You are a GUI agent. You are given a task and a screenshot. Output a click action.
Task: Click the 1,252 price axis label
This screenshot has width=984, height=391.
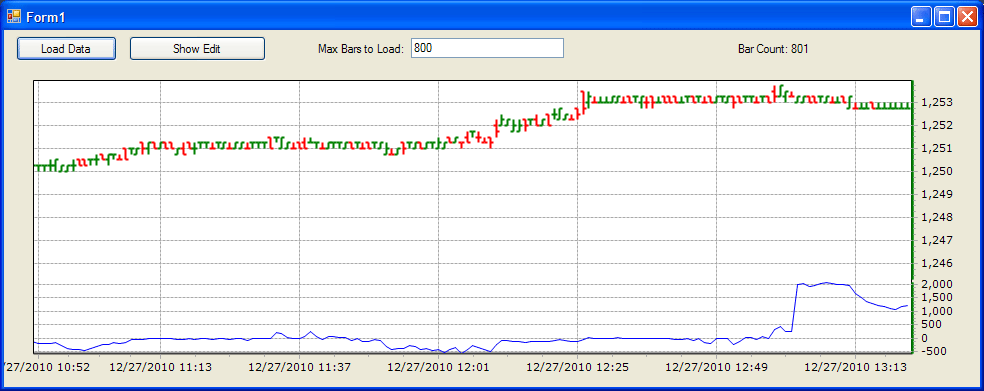(x=936, y=126)
